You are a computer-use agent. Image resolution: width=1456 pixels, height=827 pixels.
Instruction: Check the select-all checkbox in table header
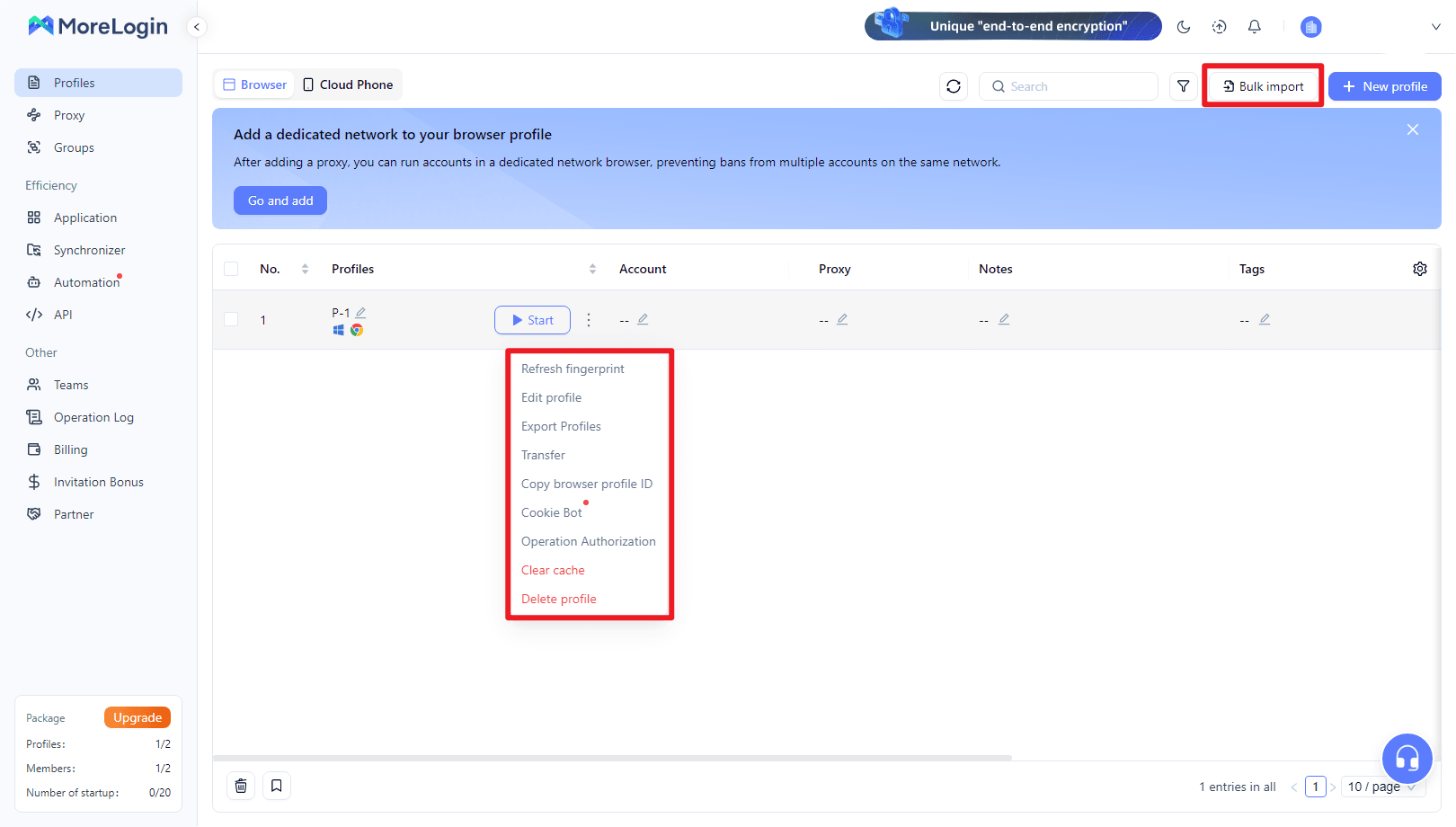coord(231,268)
